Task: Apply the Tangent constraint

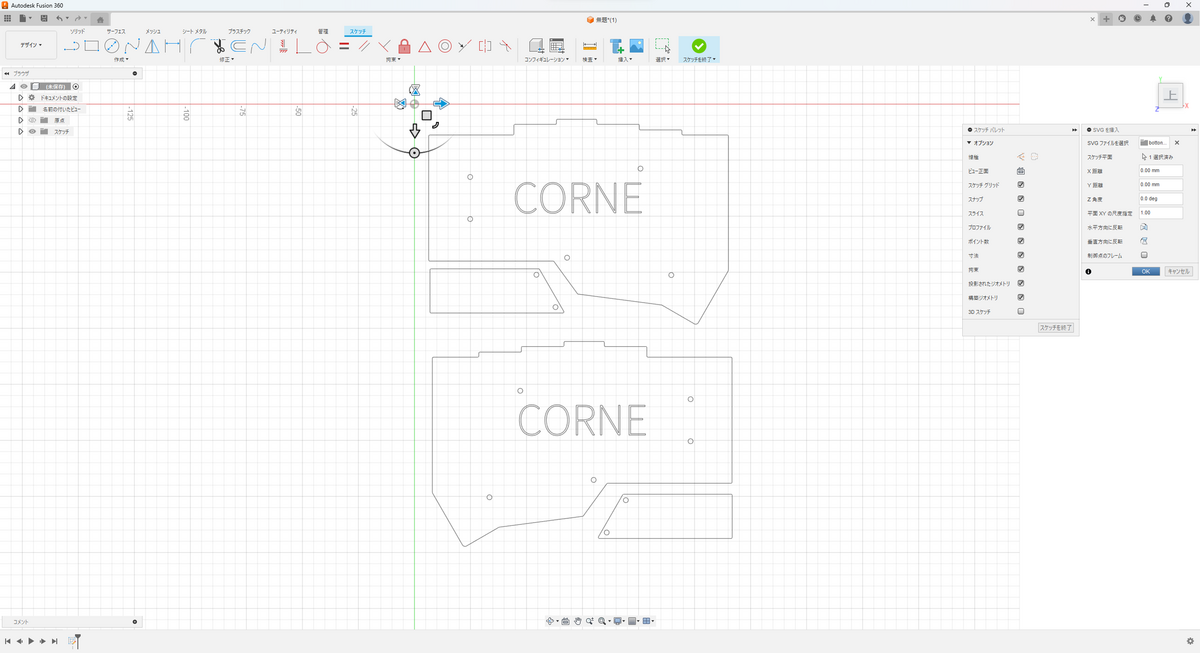Action: (323, 46)
